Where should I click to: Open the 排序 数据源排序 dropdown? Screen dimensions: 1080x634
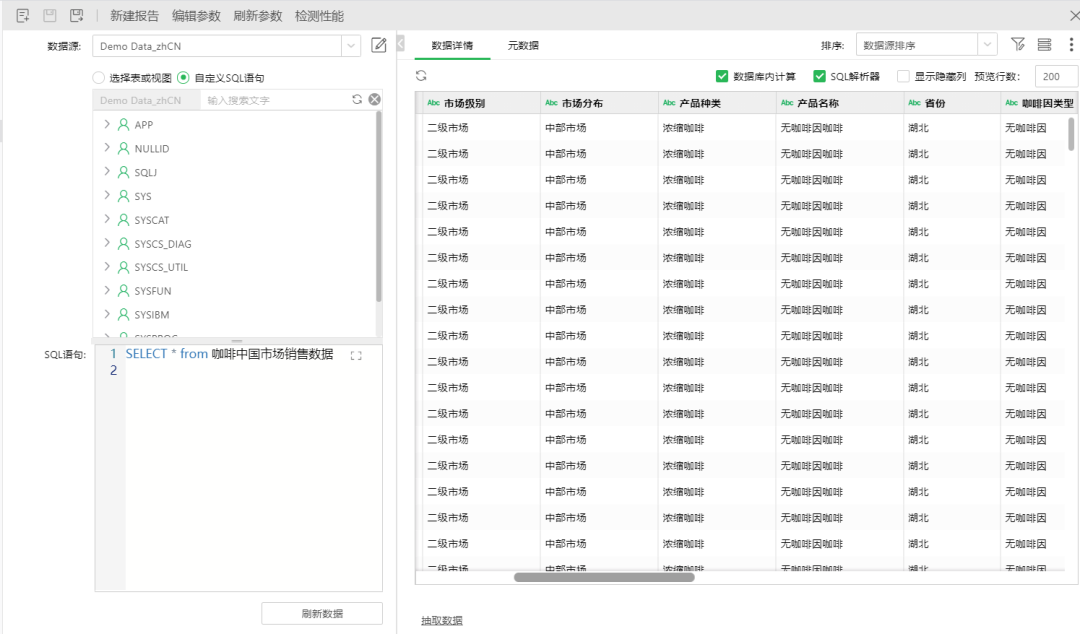coord(986,46)
